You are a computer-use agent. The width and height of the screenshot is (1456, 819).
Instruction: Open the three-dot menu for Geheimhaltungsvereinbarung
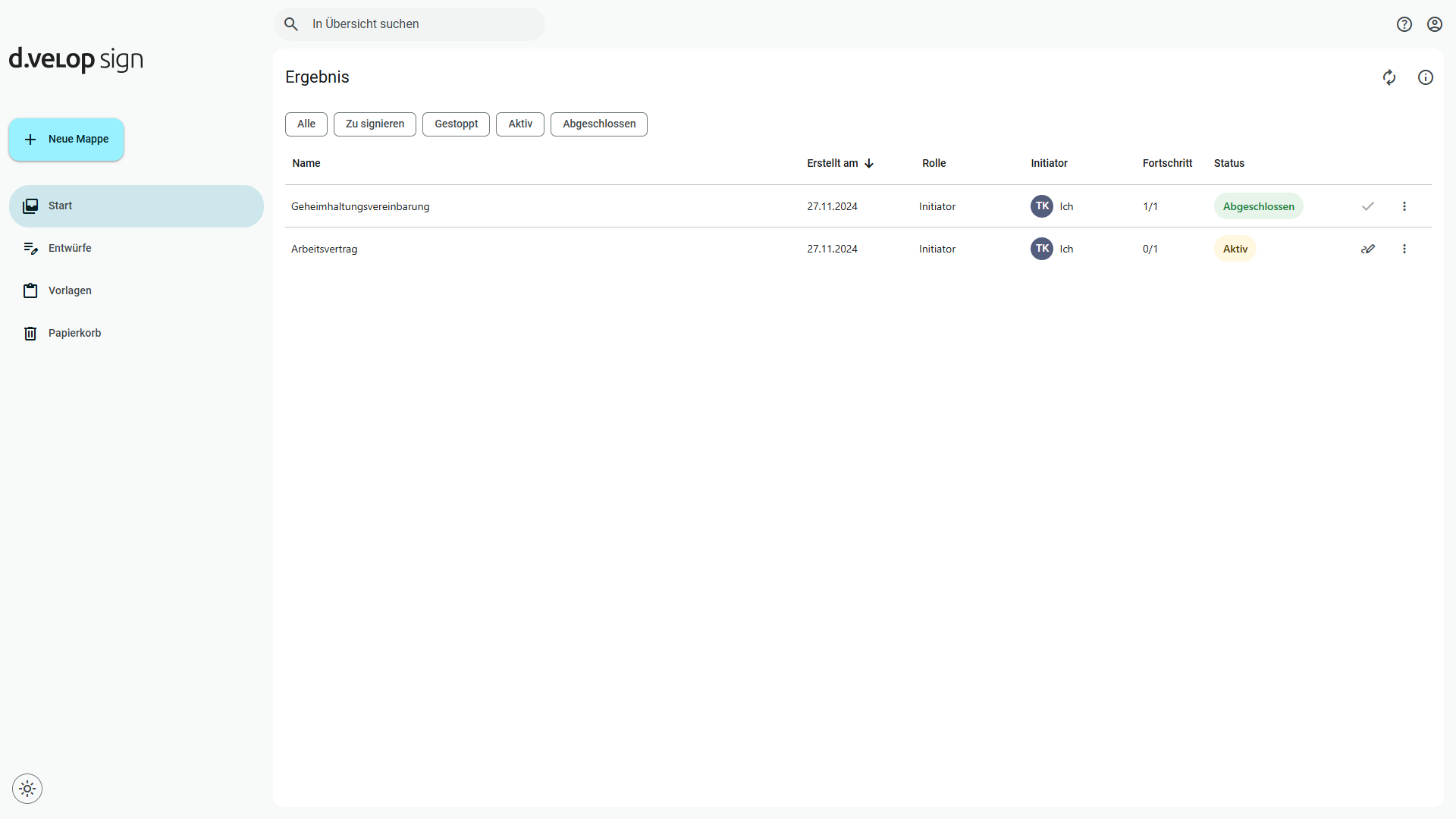tap(1404, 206)
